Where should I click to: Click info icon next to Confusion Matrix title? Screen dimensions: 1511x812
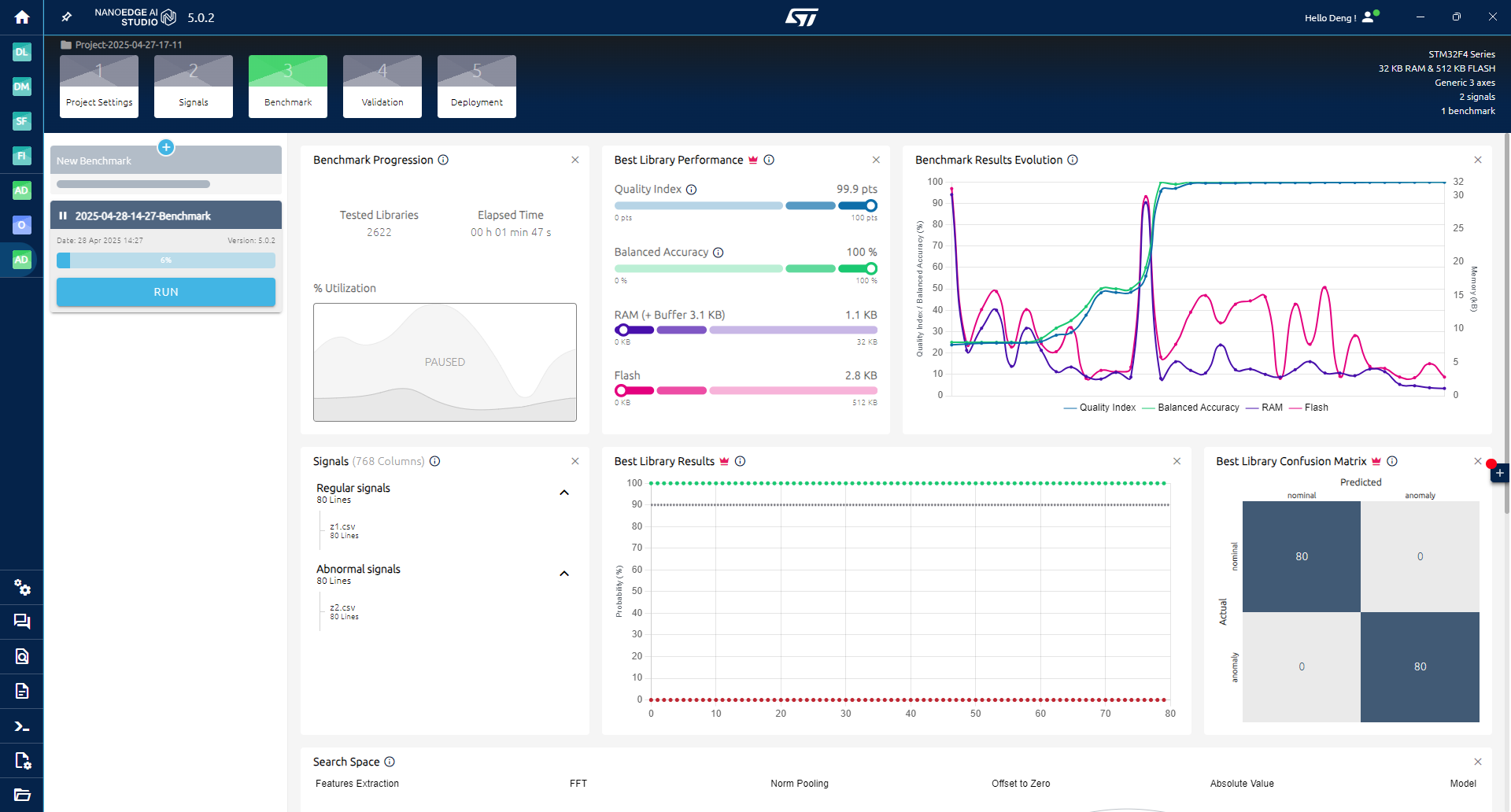click(1392, 461)
